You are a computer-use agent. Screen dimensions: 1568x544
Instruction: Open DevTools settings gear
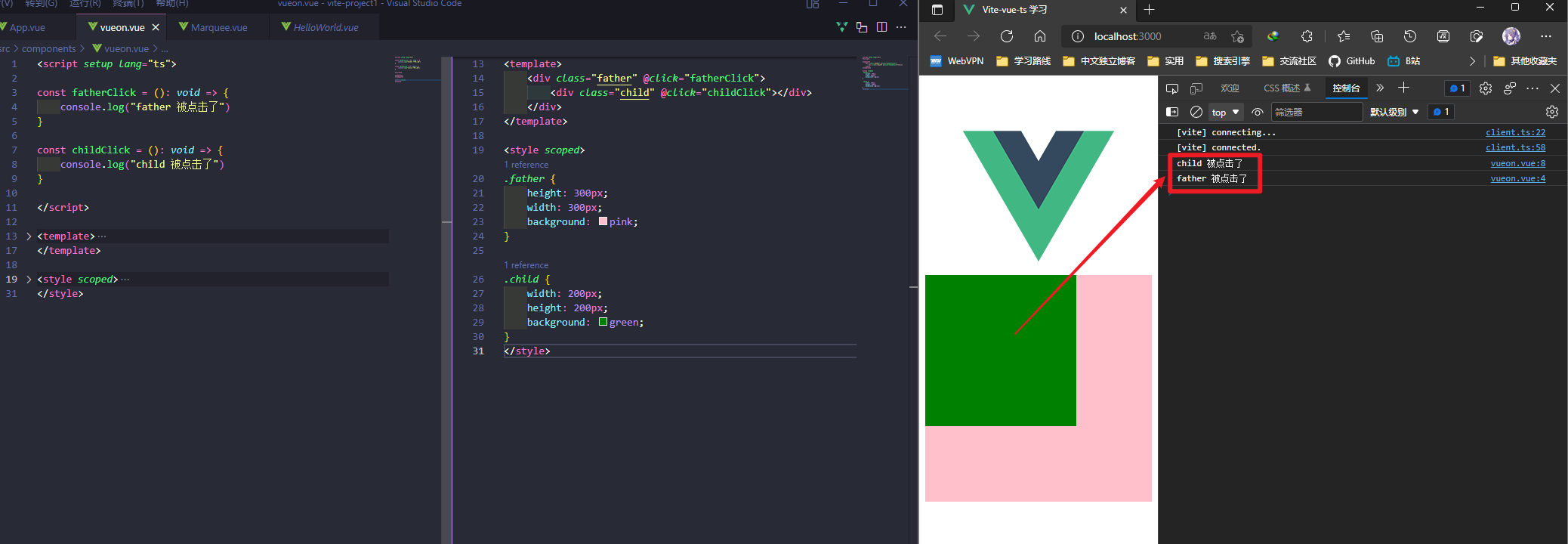pyautogui.click(x=1486, y=88)
